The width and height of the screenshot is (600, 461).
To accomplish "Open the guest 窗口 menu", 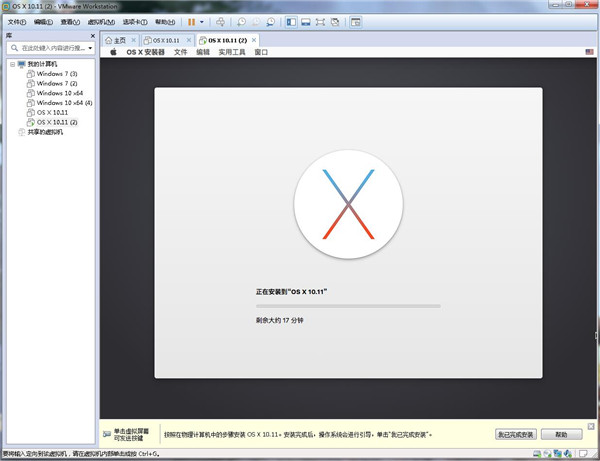I will click(x=261, y=52).
